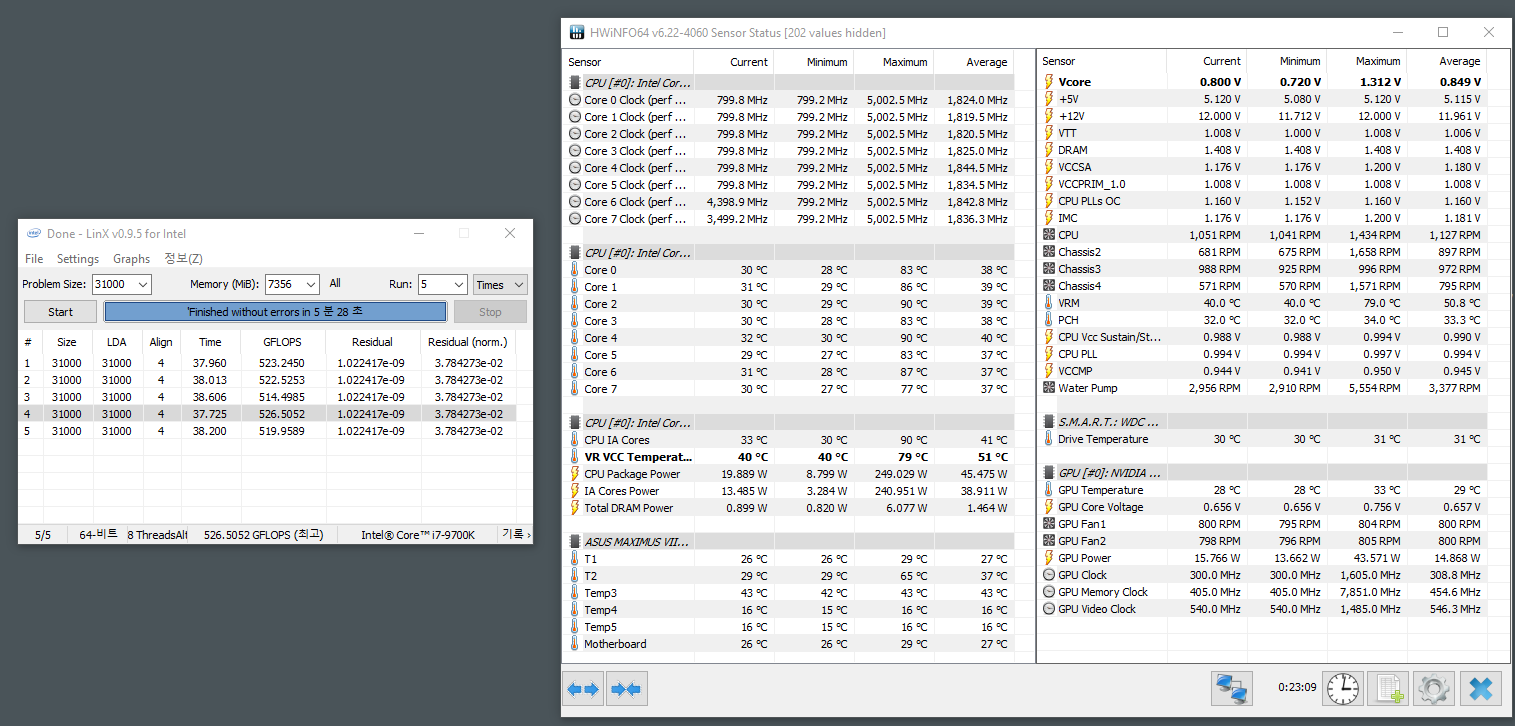Click the 'Finished without errors' progress bar
Image resolution: width=1515 pixels, height=726 pixels.
click(x=275, y=312)
